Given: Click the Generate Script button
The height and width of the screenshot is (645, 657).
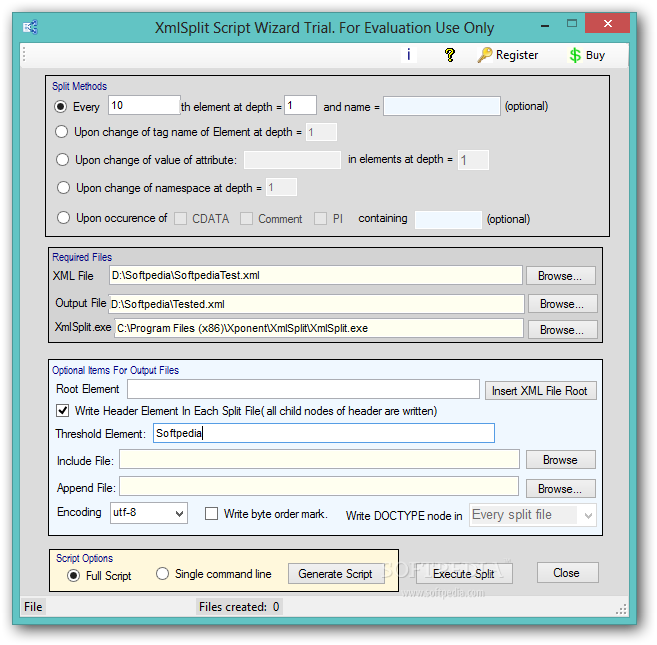Looking at the screenshot, I should pos(336,573).
